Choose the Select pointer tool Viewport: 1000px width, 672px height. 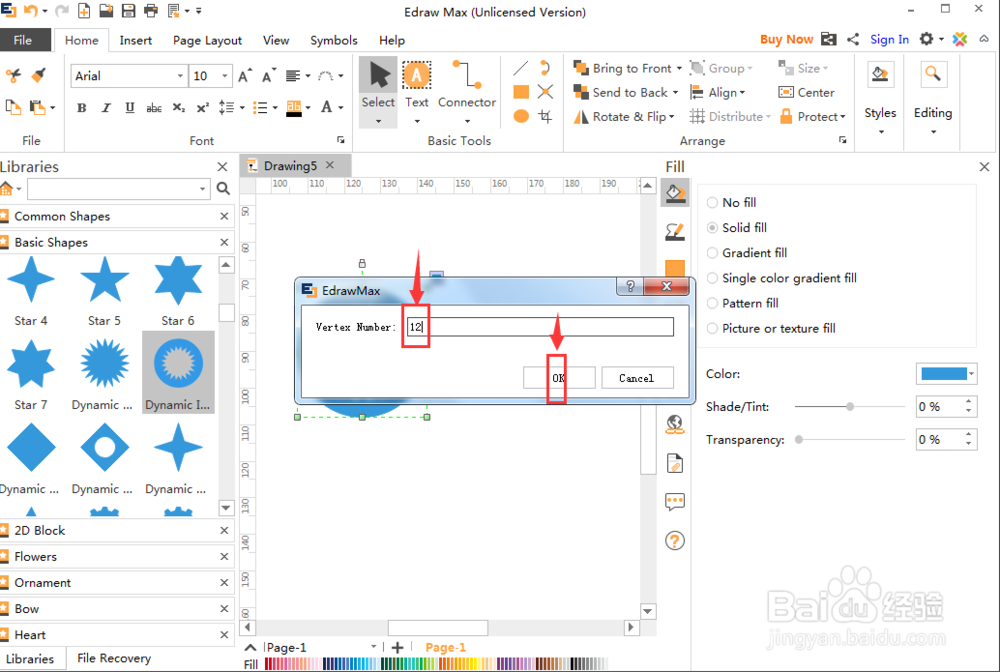(x=378, y=91)
